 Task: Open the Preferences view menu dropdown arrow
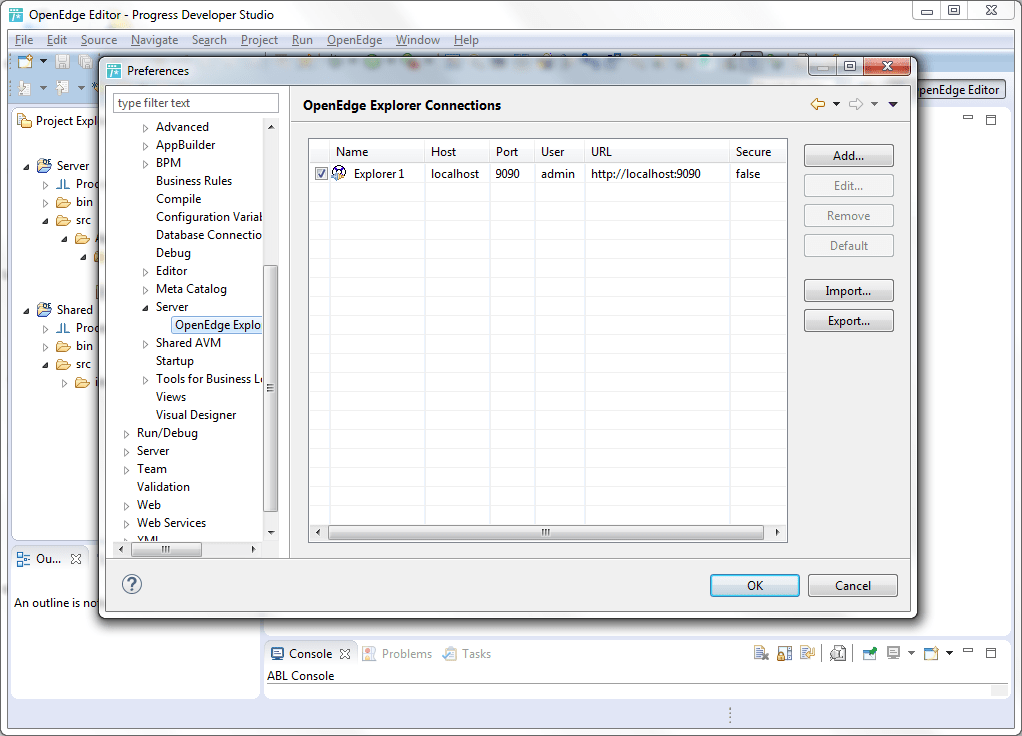click(x=893, y=104)
